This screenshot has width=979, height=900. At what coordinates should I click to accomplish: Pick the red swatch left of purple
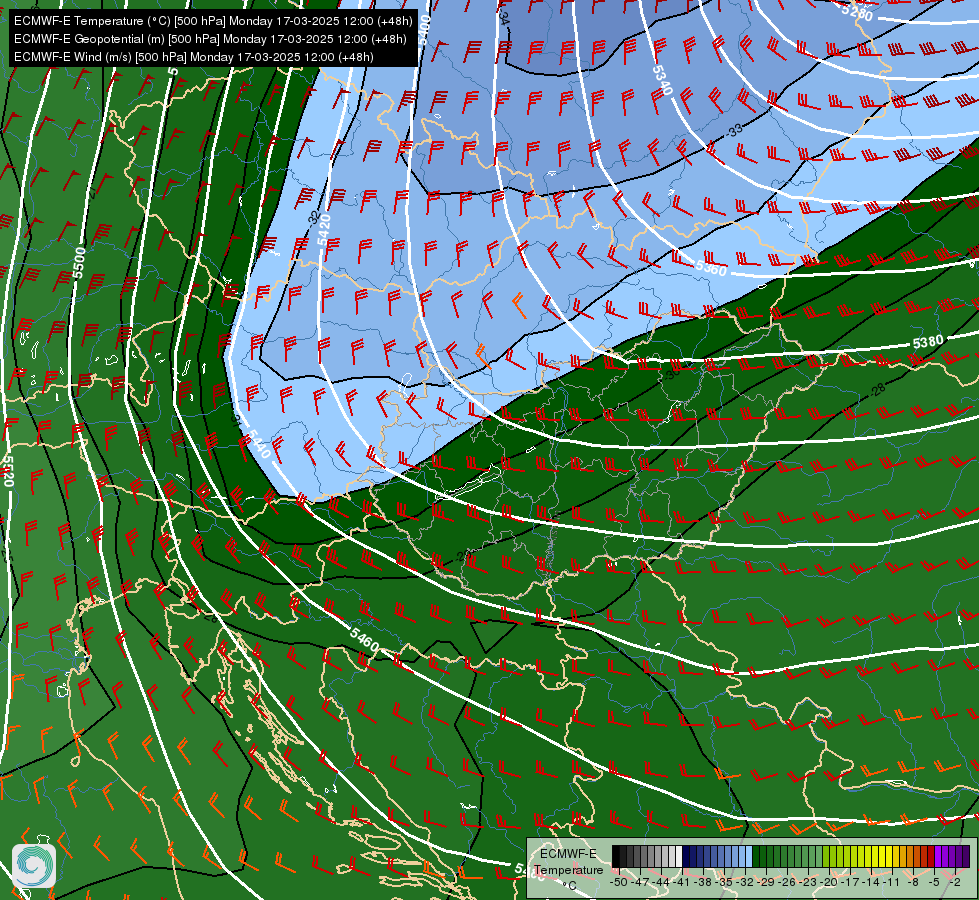tap(931, 856)
